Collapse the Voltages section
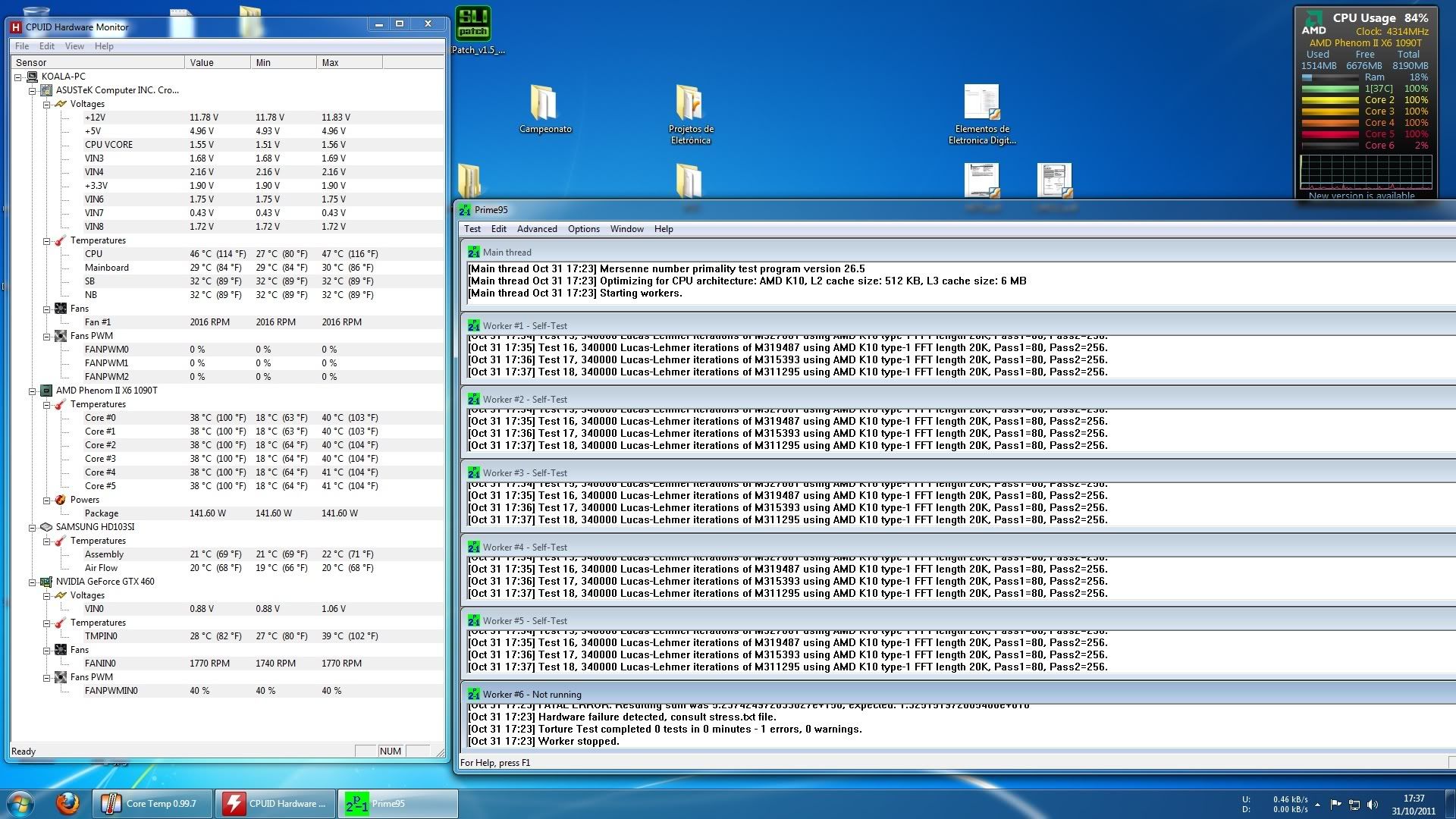 coord(49,104)
